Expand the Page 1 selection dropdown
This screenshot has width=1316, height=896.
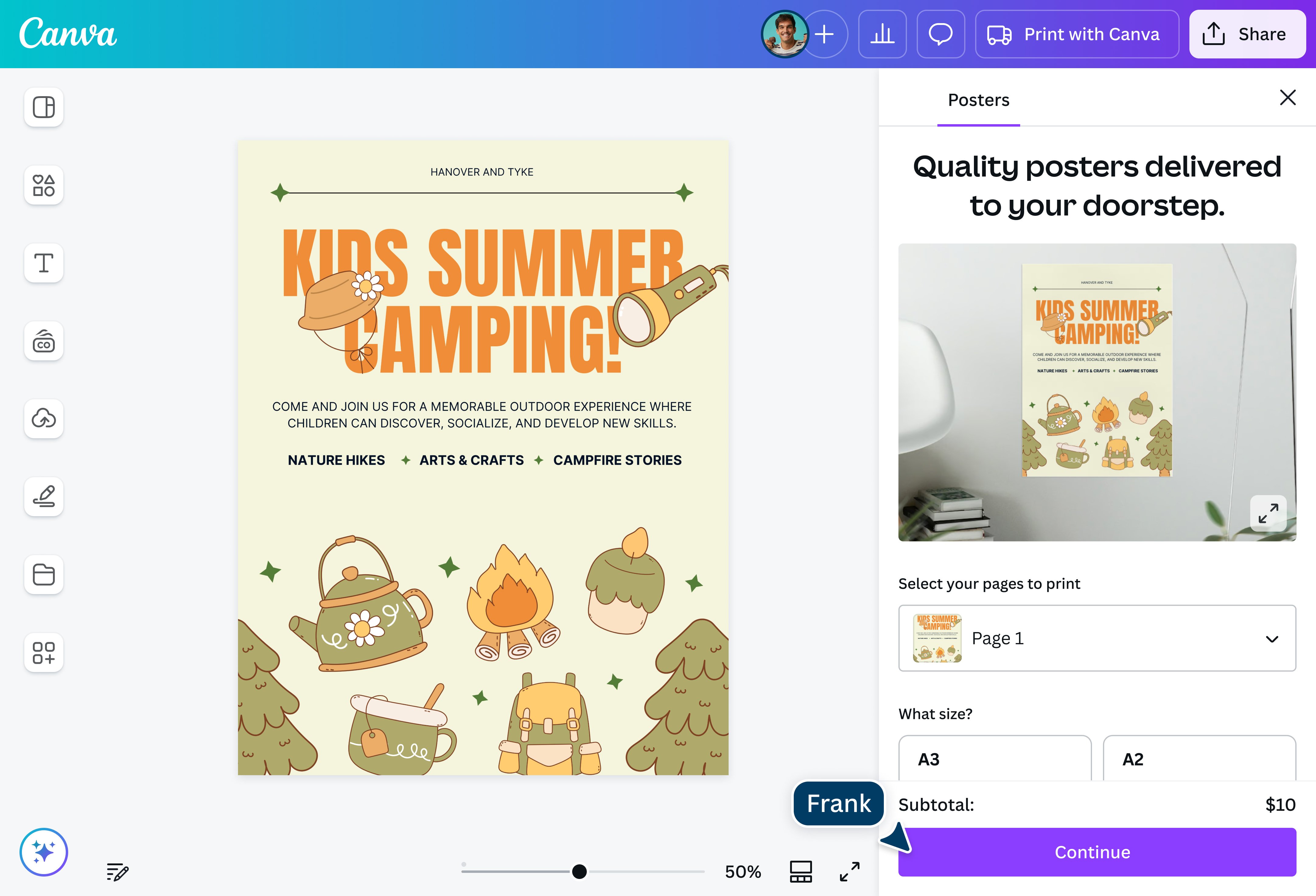pos(1097,638)
